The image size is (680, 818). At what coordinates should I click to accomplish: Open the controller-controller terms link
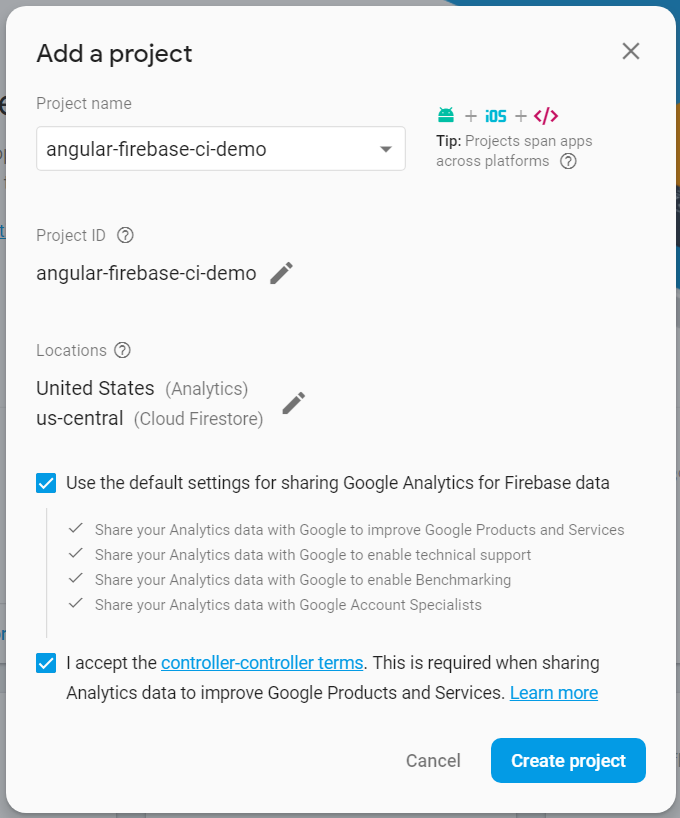click(x=262, y=662)
